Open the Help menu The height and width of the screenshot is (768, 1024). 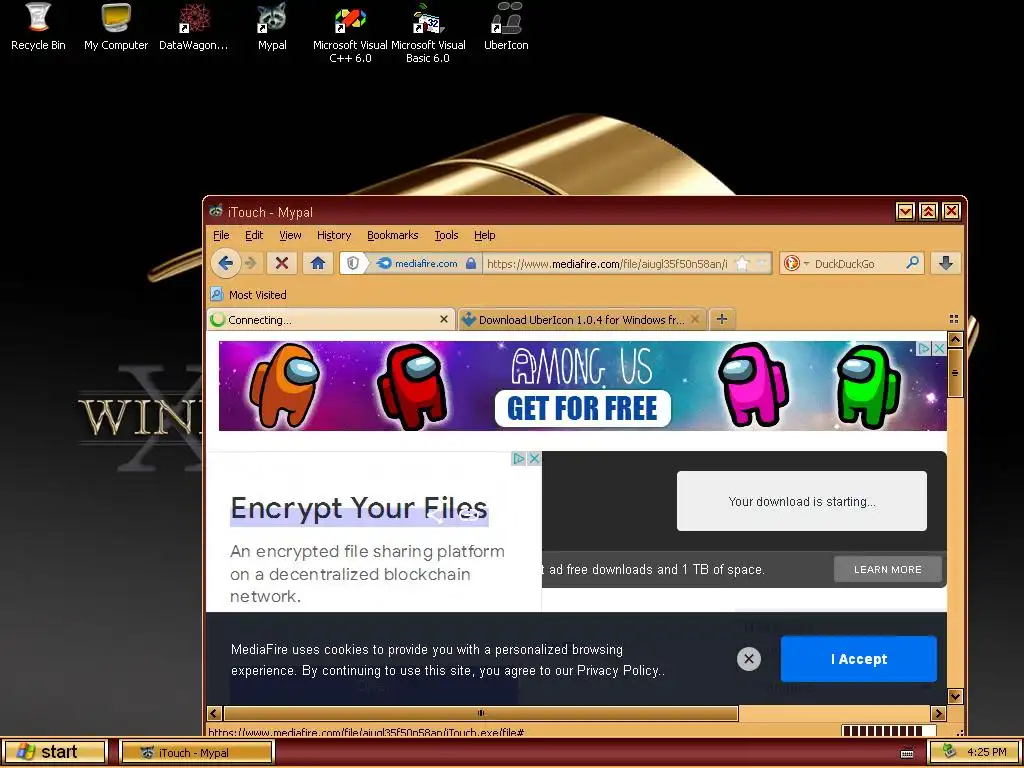coord(485,235)
